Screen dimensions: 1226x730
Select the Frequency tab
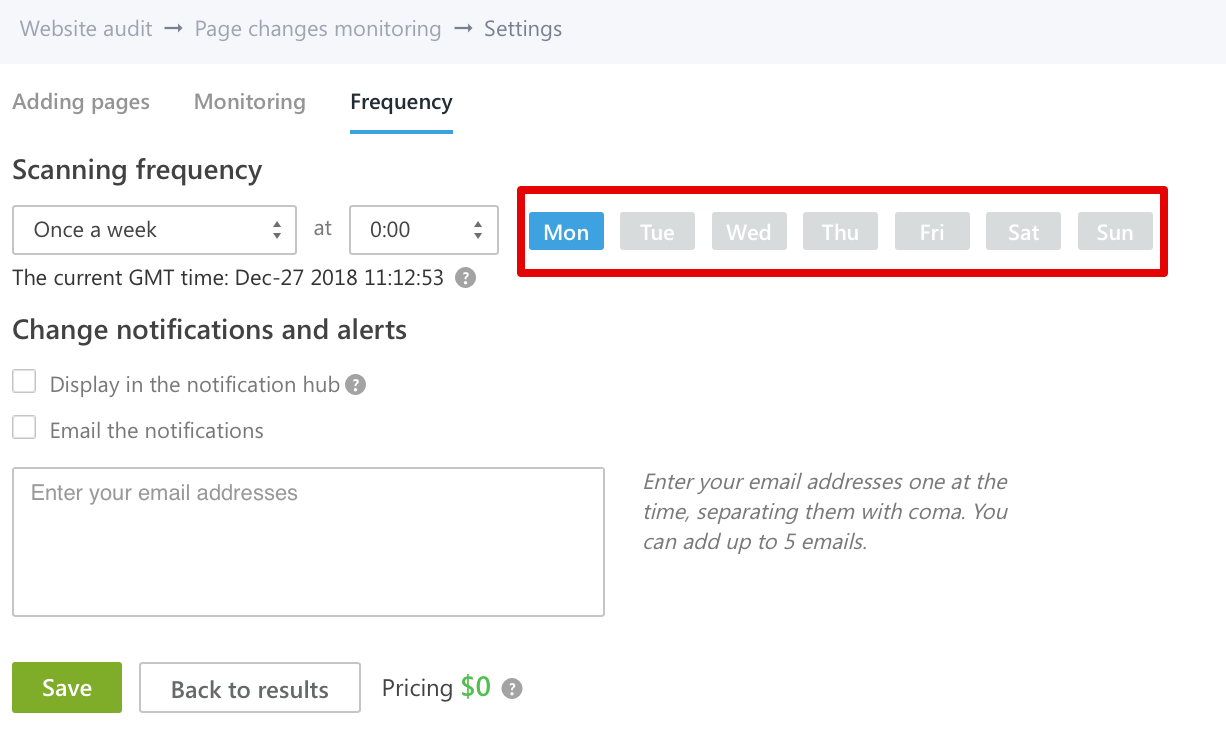coord(401,102)
